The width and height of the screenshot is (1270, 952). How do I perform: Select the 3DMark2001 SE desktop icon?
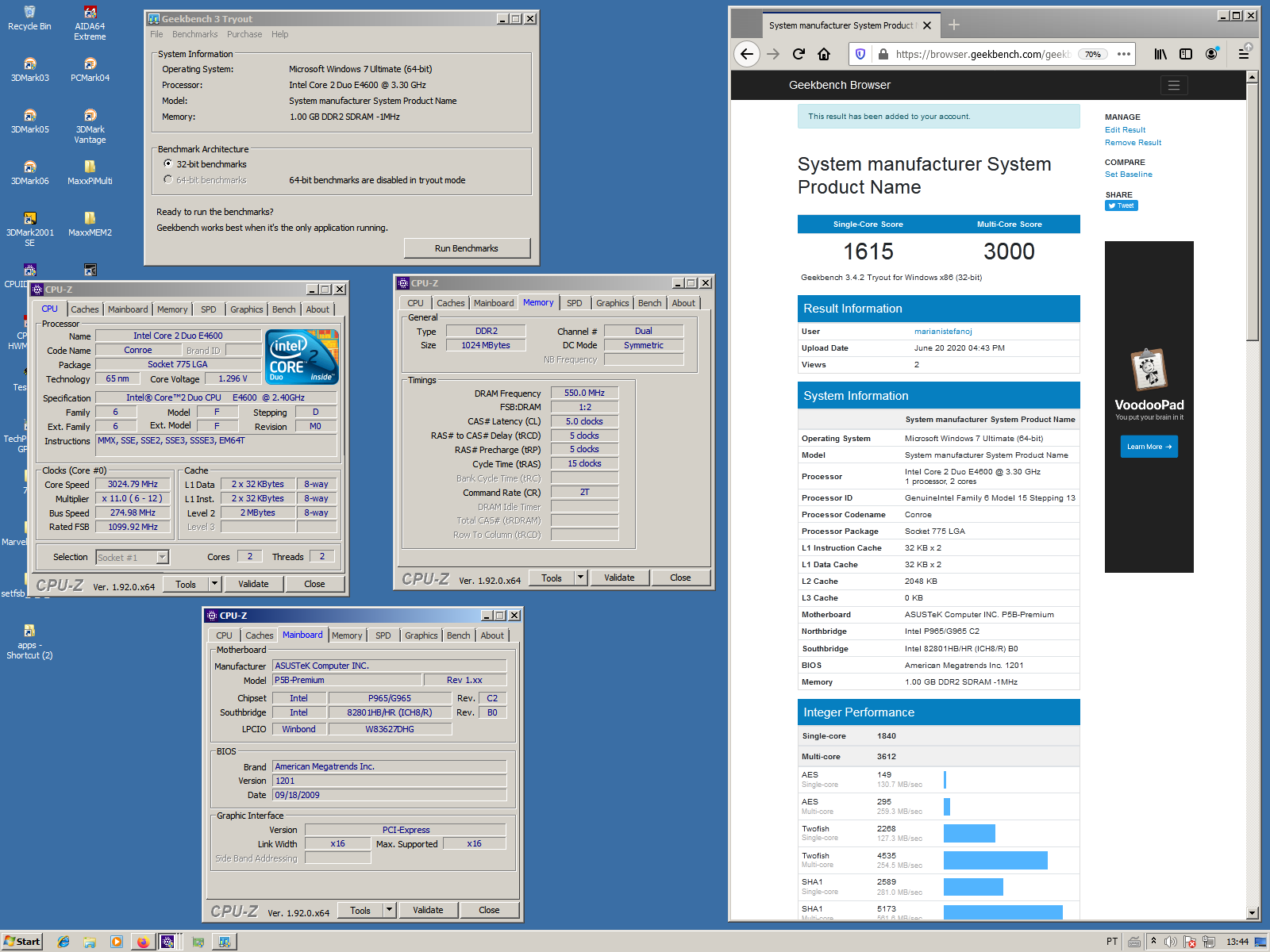point(29,229)
